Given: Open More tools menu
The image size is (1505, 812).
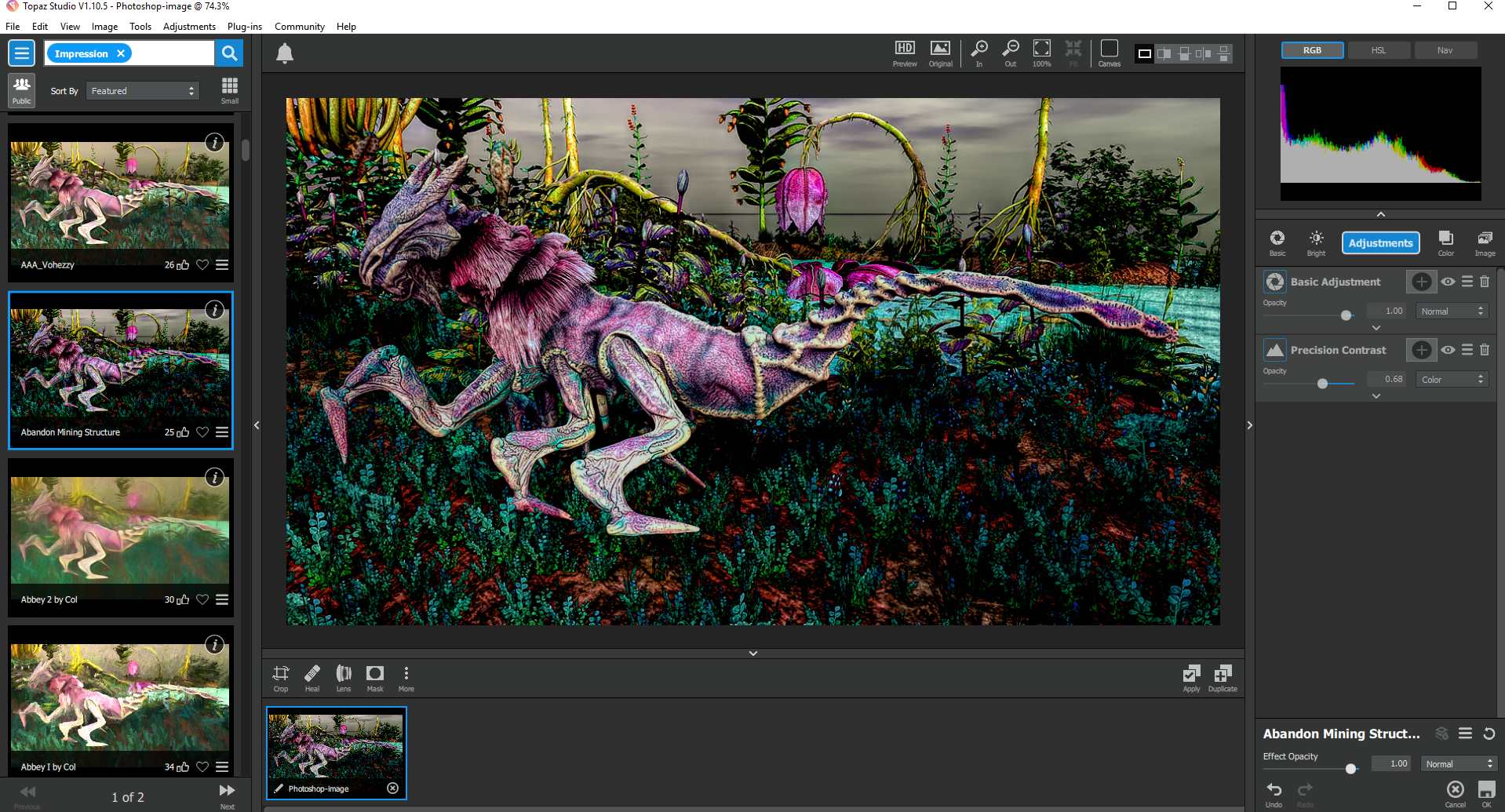Looking at the screenshot, I should (406, 679).
